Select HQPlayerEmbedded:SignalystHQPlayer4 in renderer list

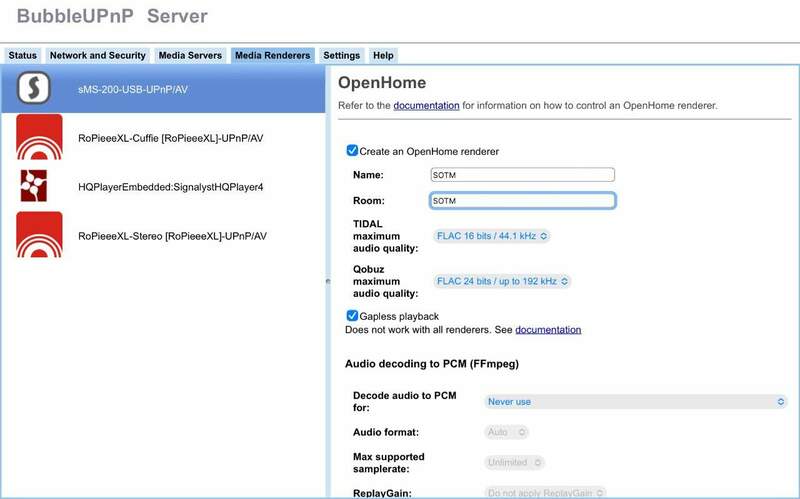(x=170, y=187)
